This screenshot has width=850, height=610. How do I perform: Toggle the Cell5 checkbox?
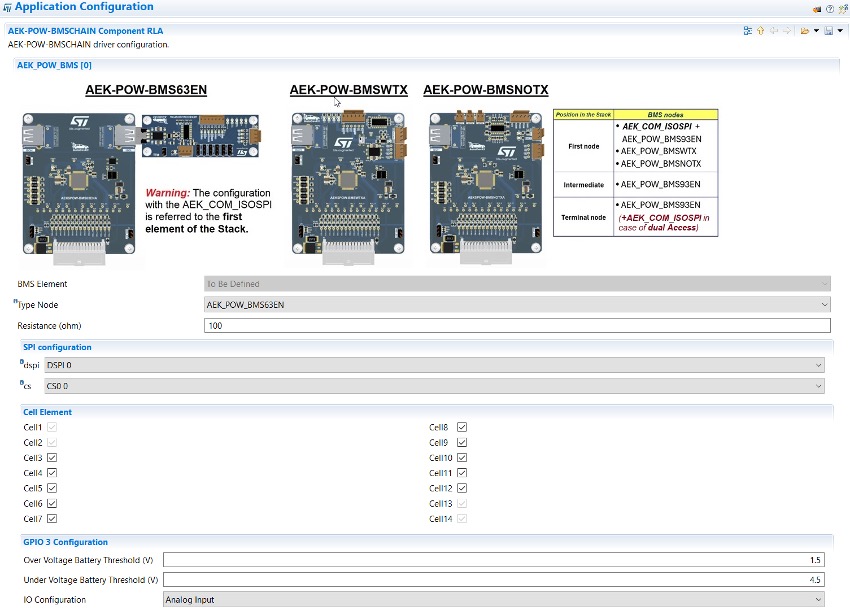click(52, 488)
